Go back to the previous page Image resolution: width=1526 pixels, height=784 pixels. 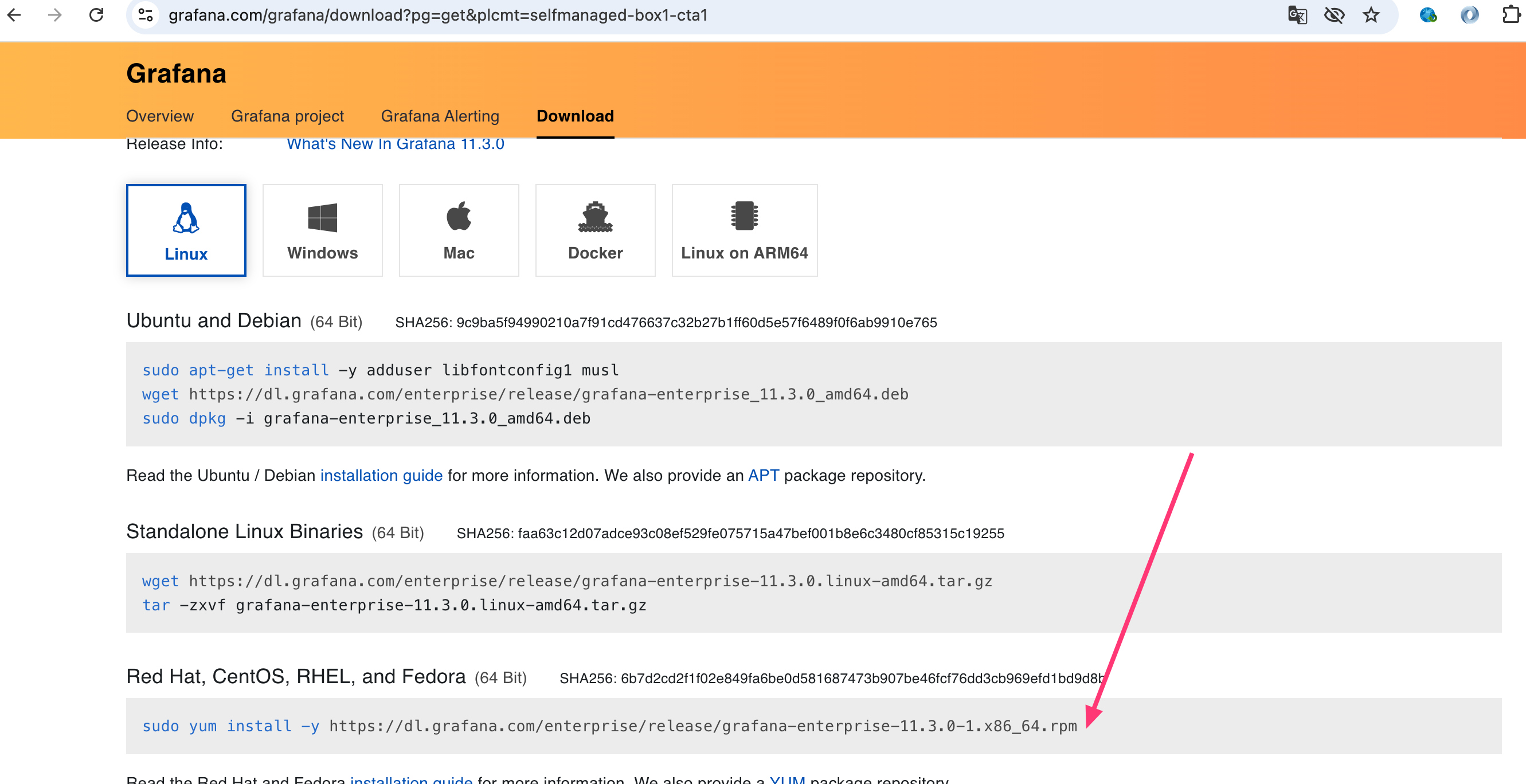pos(14,15)
